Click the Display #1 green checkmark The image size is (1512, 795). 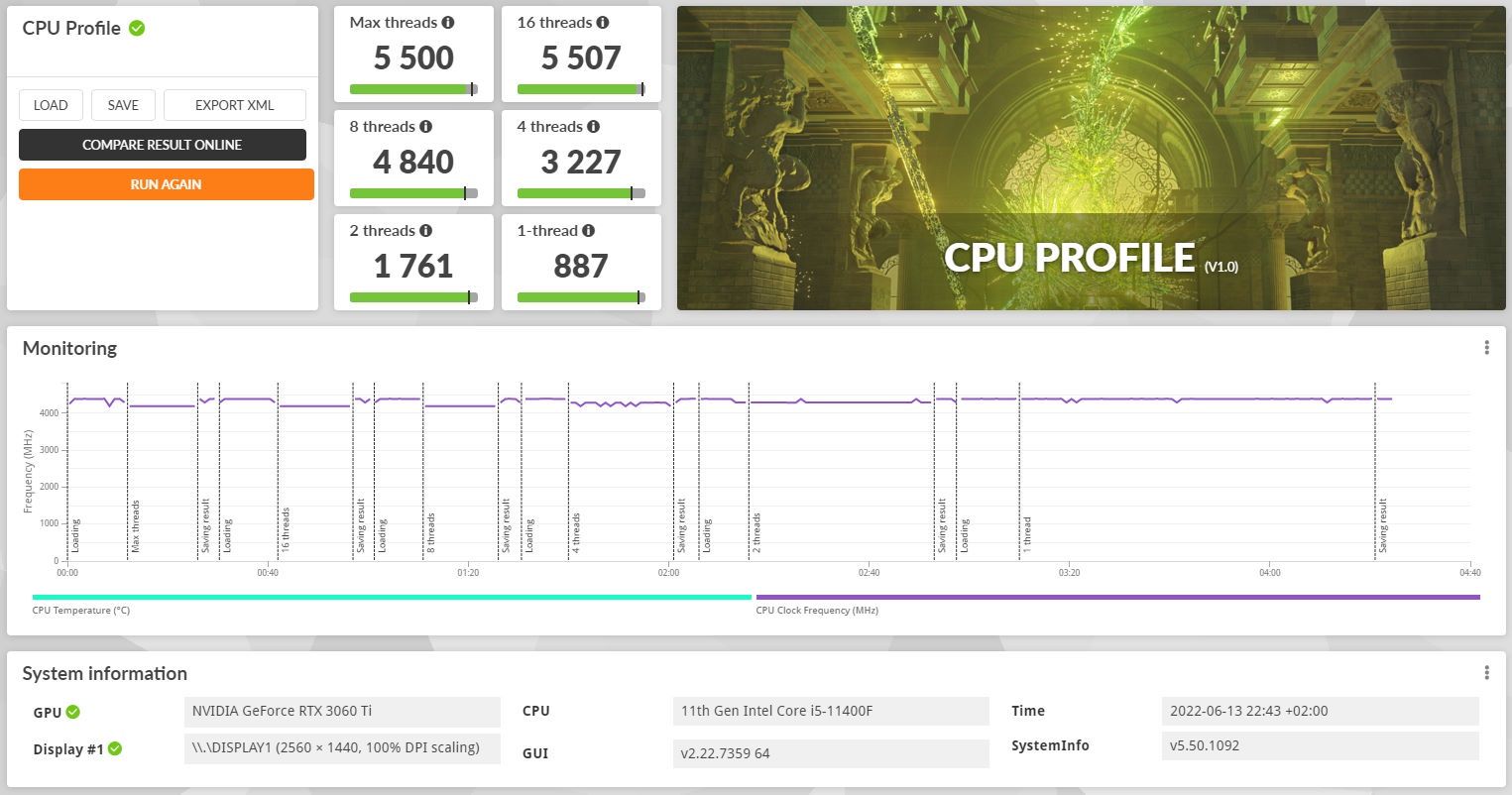tap(115, 748)
